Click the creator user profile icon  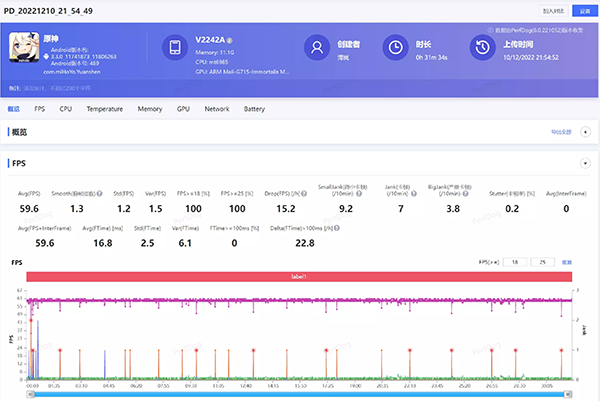[317, 48]
